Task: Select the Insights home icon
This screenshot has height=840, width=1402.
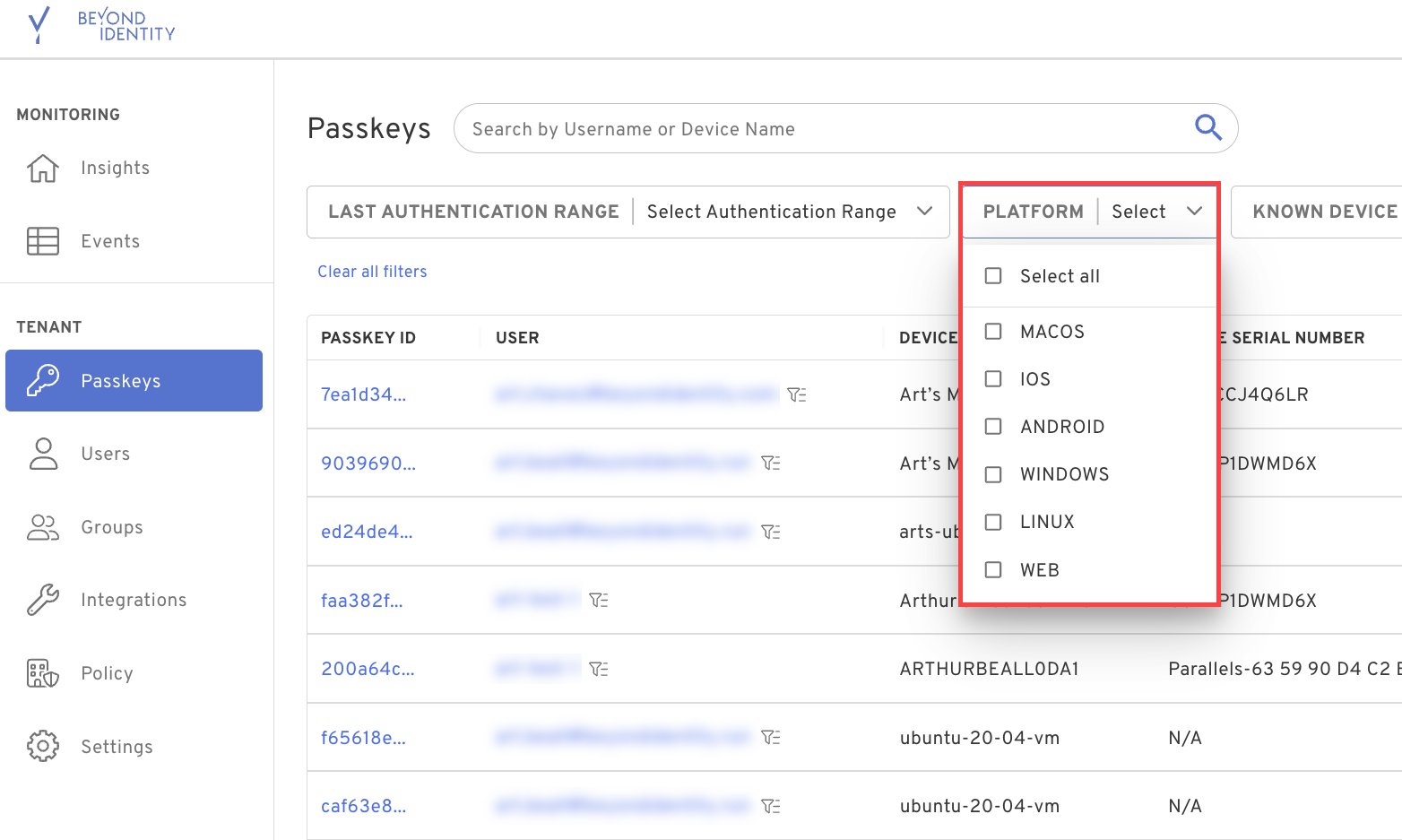Action: point(42,168)
